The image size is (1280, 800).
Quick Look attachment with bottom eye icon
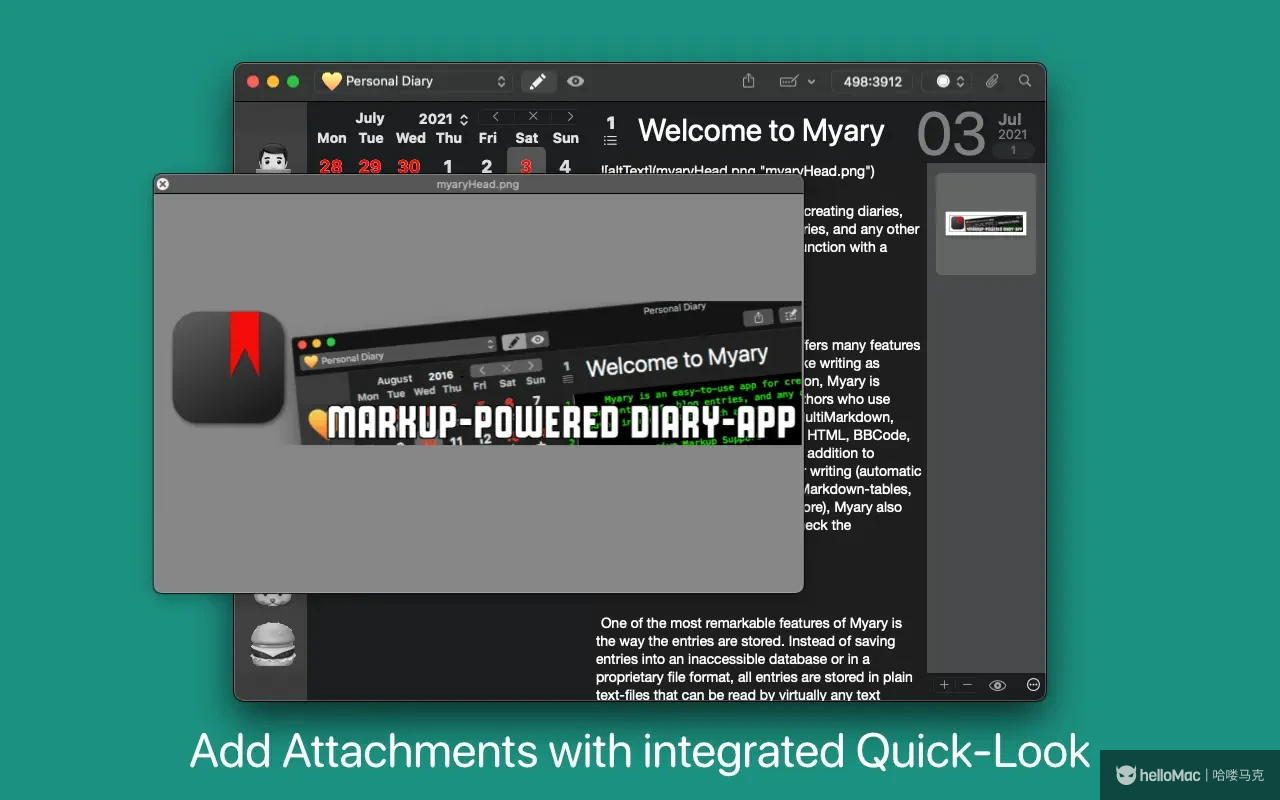(997, 685)
